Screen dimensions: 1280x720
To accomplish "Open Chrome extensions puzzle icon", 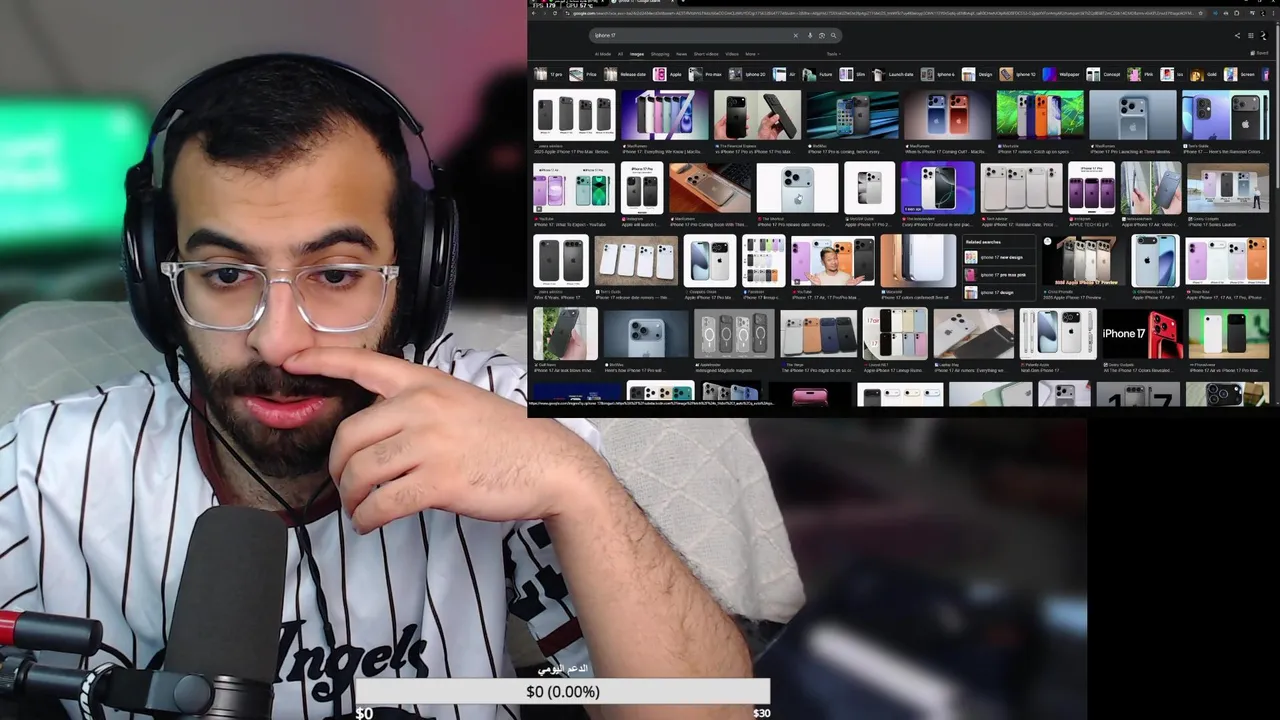I will pyautogui.click(x=1236, y=13).
